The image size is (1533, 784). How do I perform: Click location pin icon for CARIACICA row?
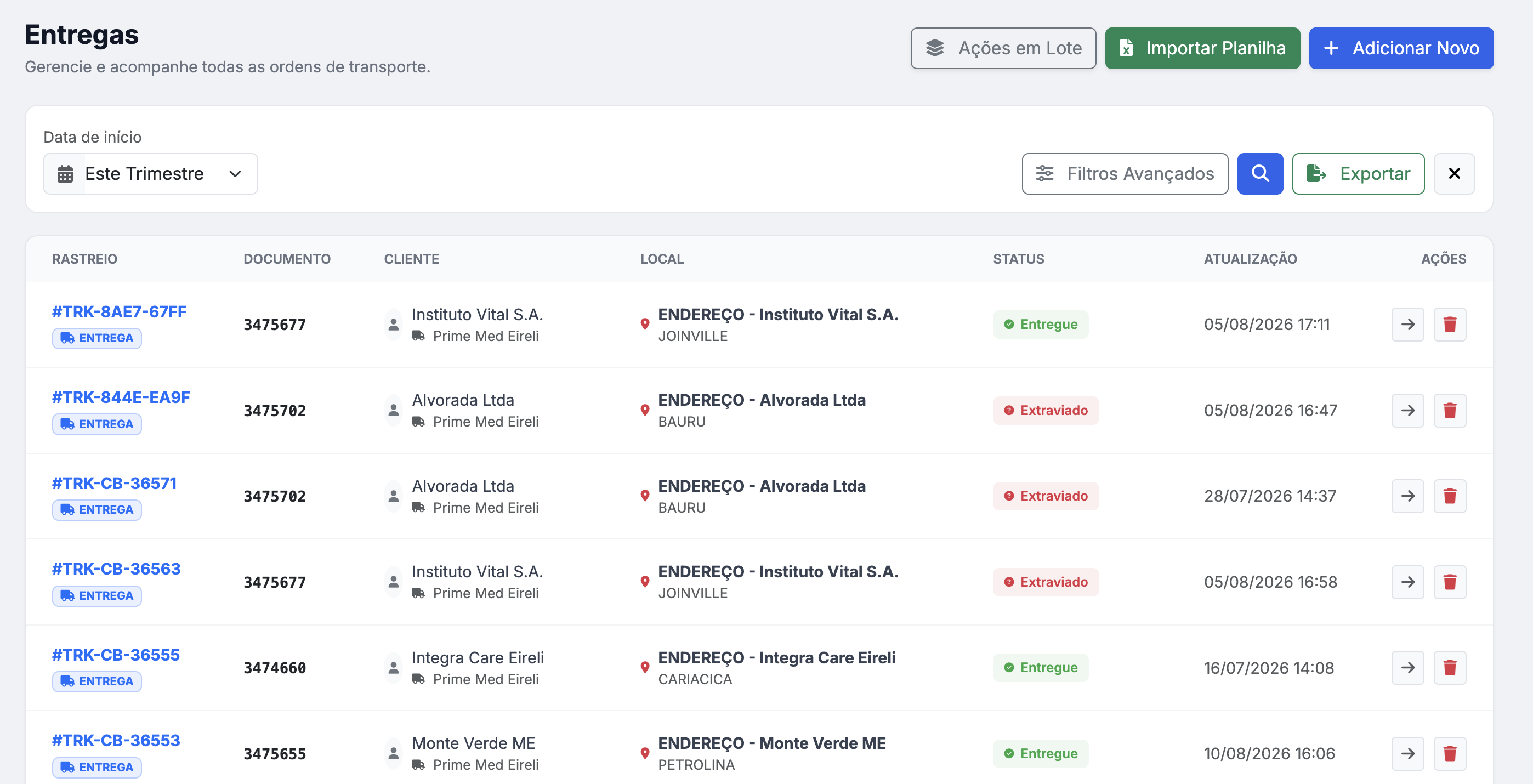click(x=644, y=667)
